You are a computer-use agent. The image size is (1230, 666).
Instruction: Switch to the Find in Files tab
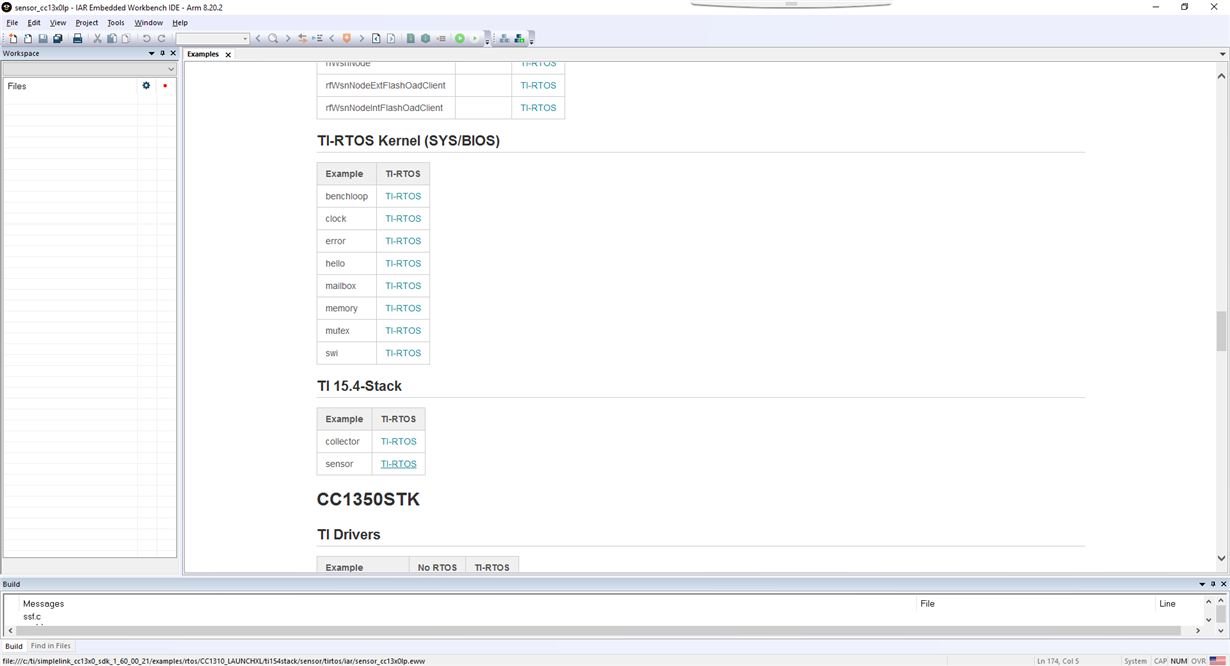[x=51, y=646]
